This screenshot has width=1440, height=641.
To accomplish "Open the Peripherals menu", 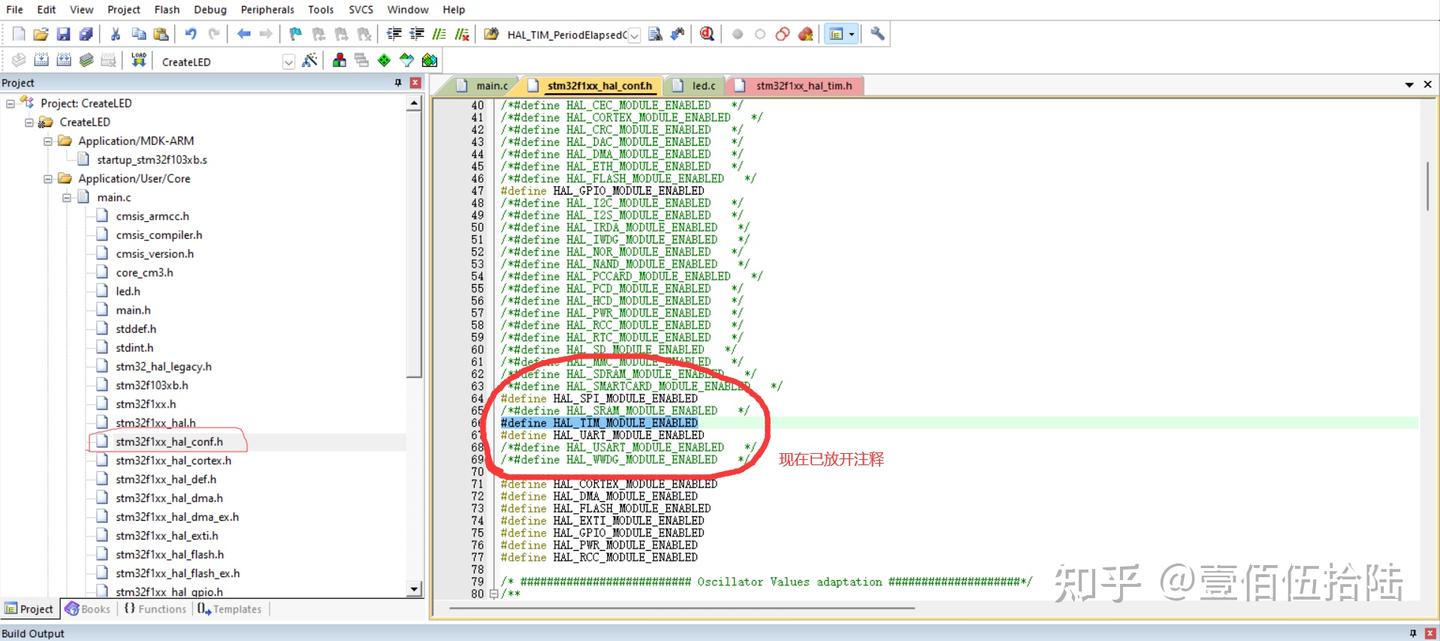I will 267,10.
